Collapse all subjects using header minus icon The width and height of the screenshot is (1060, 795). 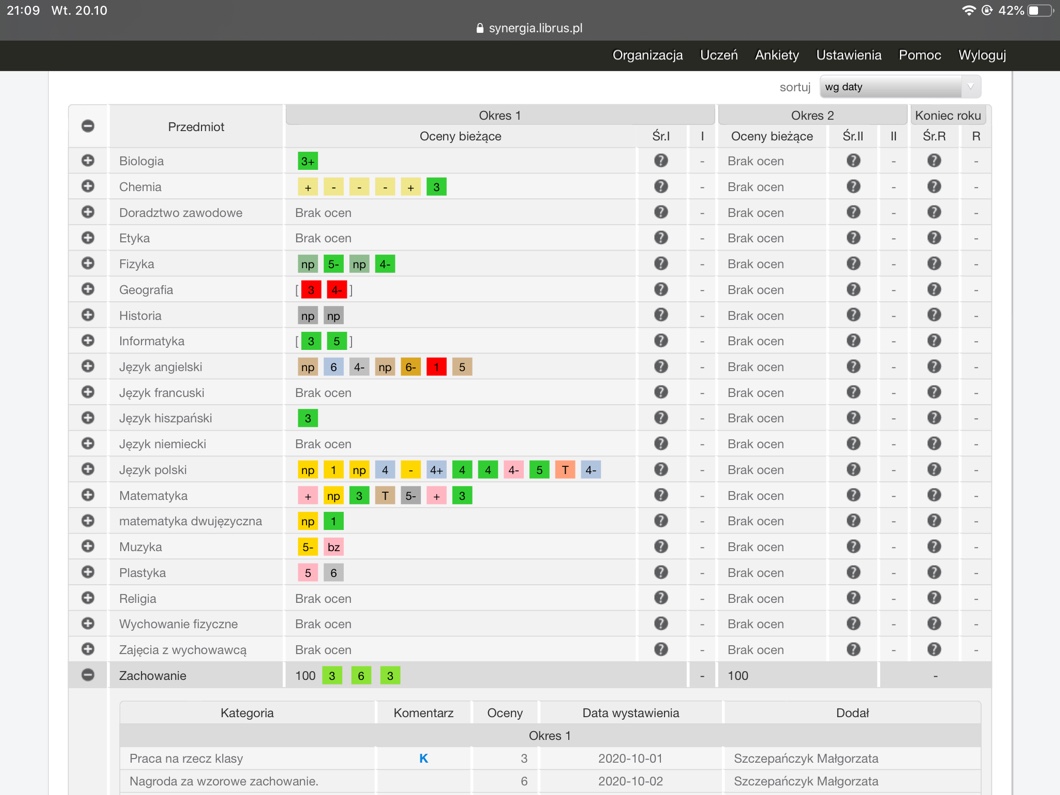coord(88,126)
